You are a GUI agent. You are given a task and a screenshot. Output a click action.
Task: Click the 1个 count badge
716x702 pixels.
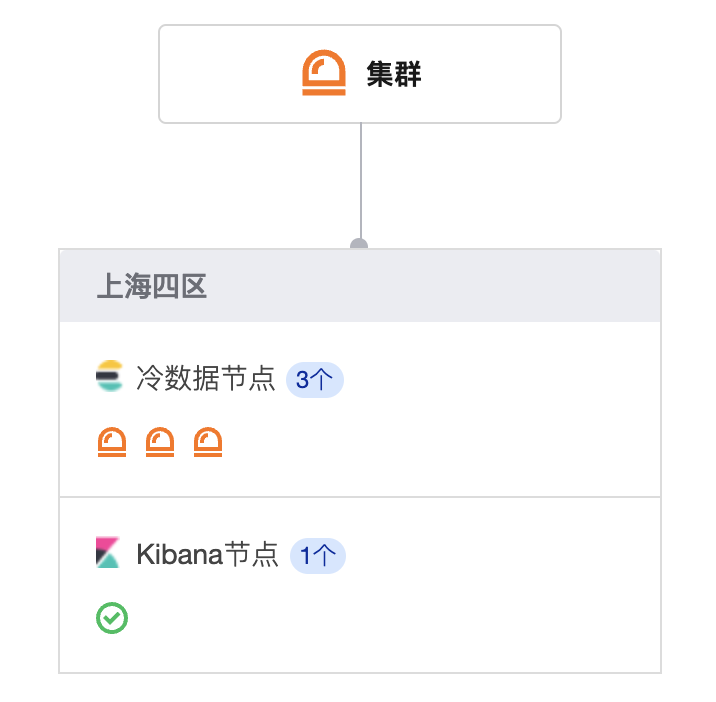pyautogui.click(x=318, y=555)
